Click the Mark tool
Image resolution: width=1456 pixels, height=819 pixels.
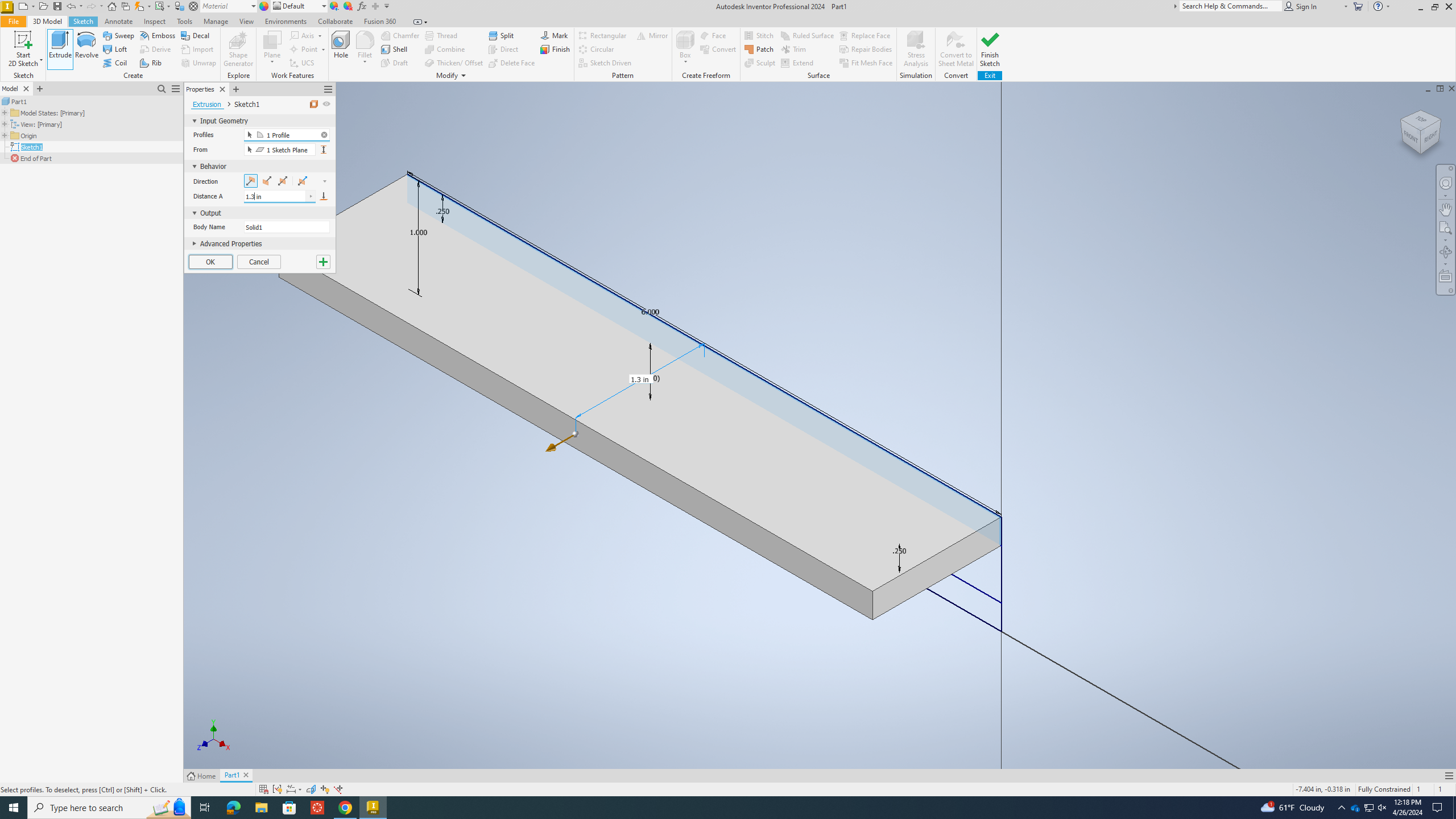[554, 35]
